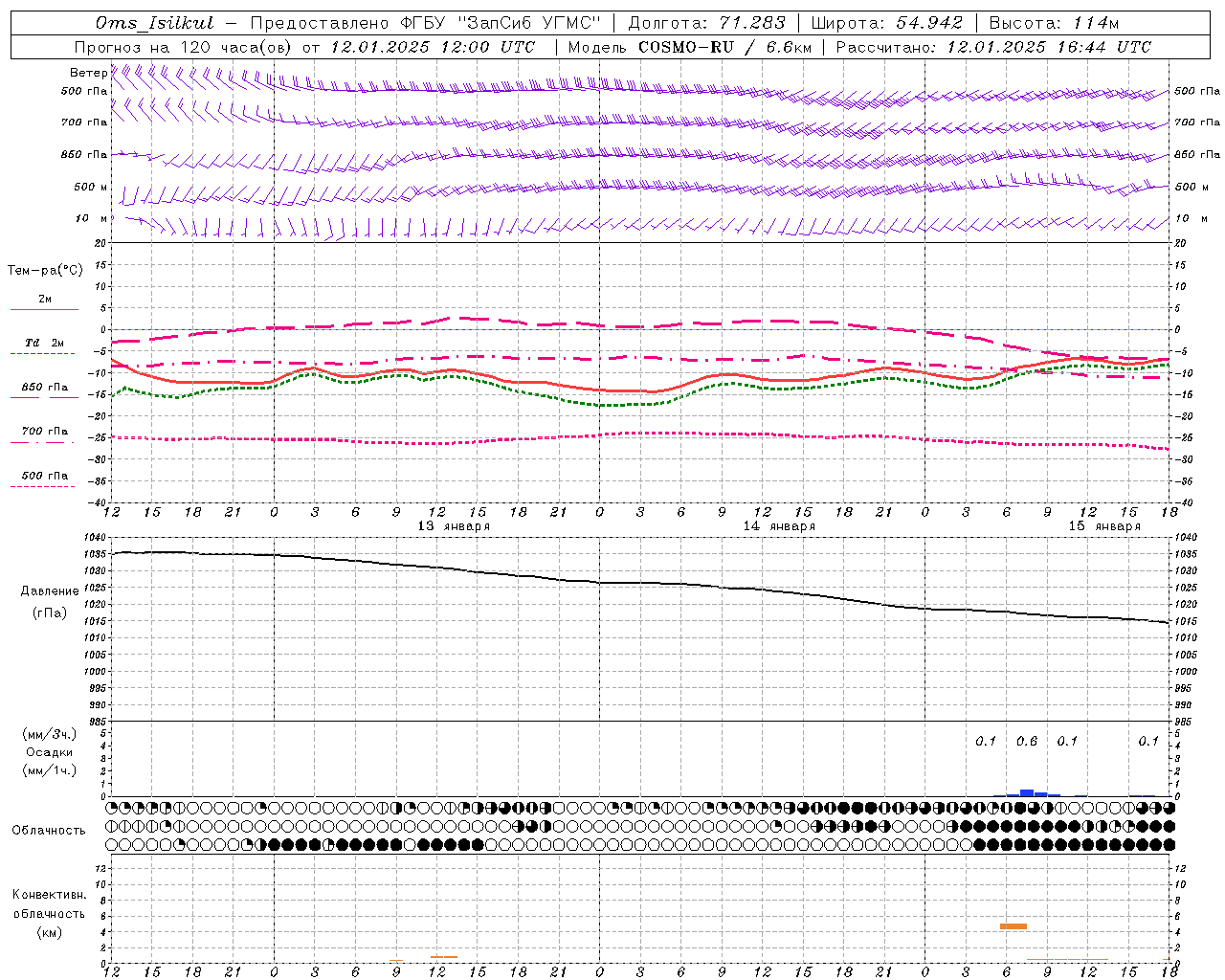
Task: Click the "Предоставлено ФГБУ ЗапСиб УГМС" provider text
Action: [x=425, y=23]
